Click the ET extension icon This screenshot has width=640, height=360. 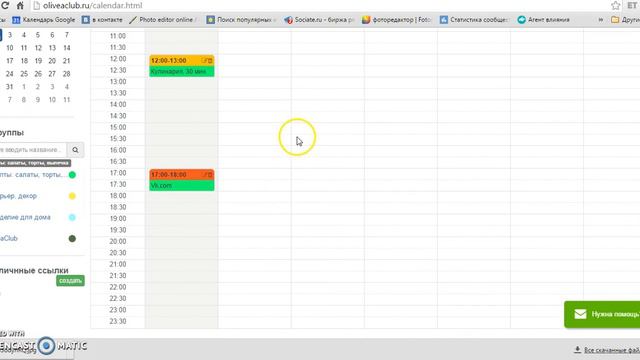click(632, 6)
